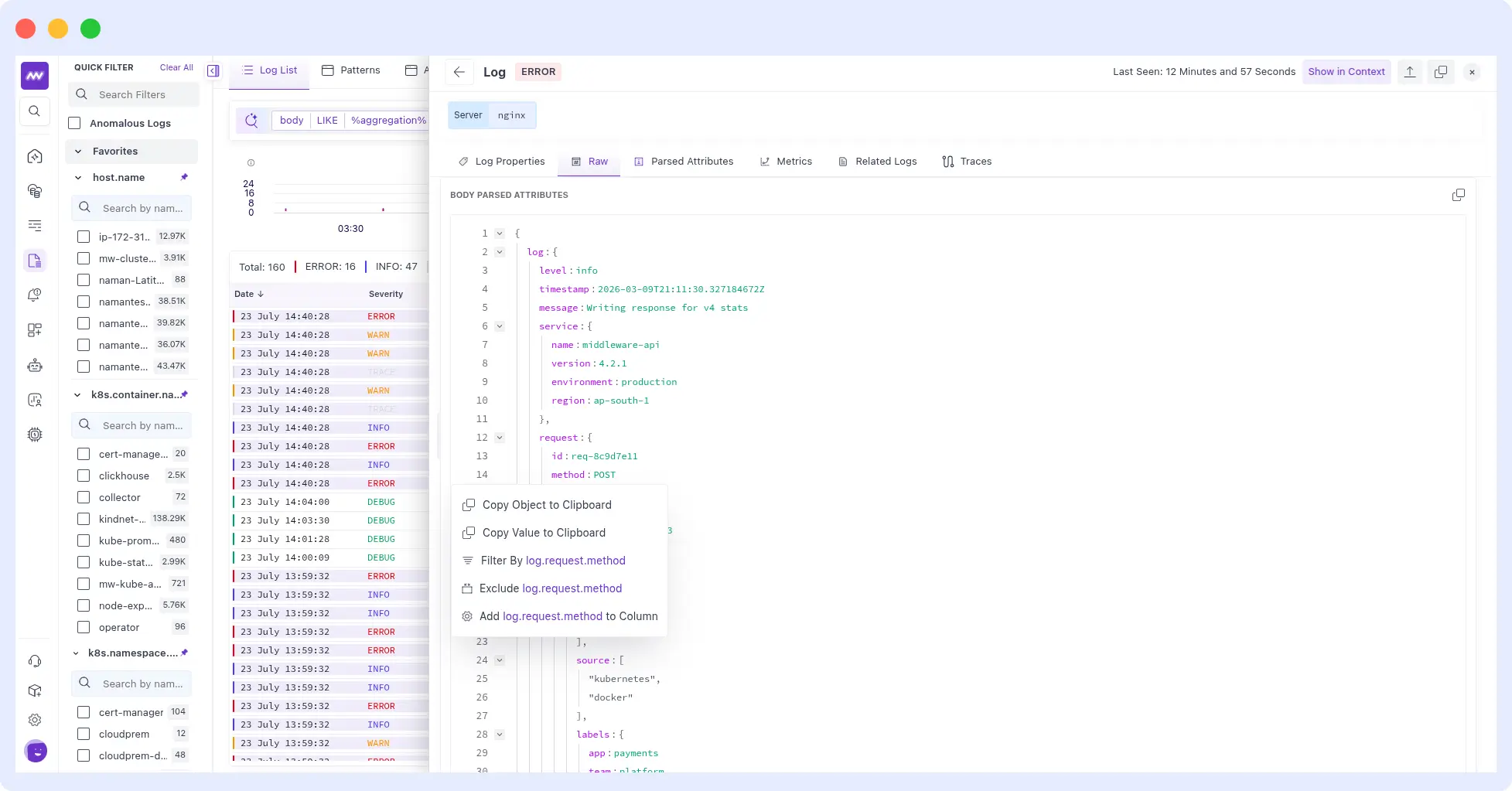This screenshot has height=791, width=1512.
Task: Check the mw-cluste host checkbox
Action: tap(84, 258)
